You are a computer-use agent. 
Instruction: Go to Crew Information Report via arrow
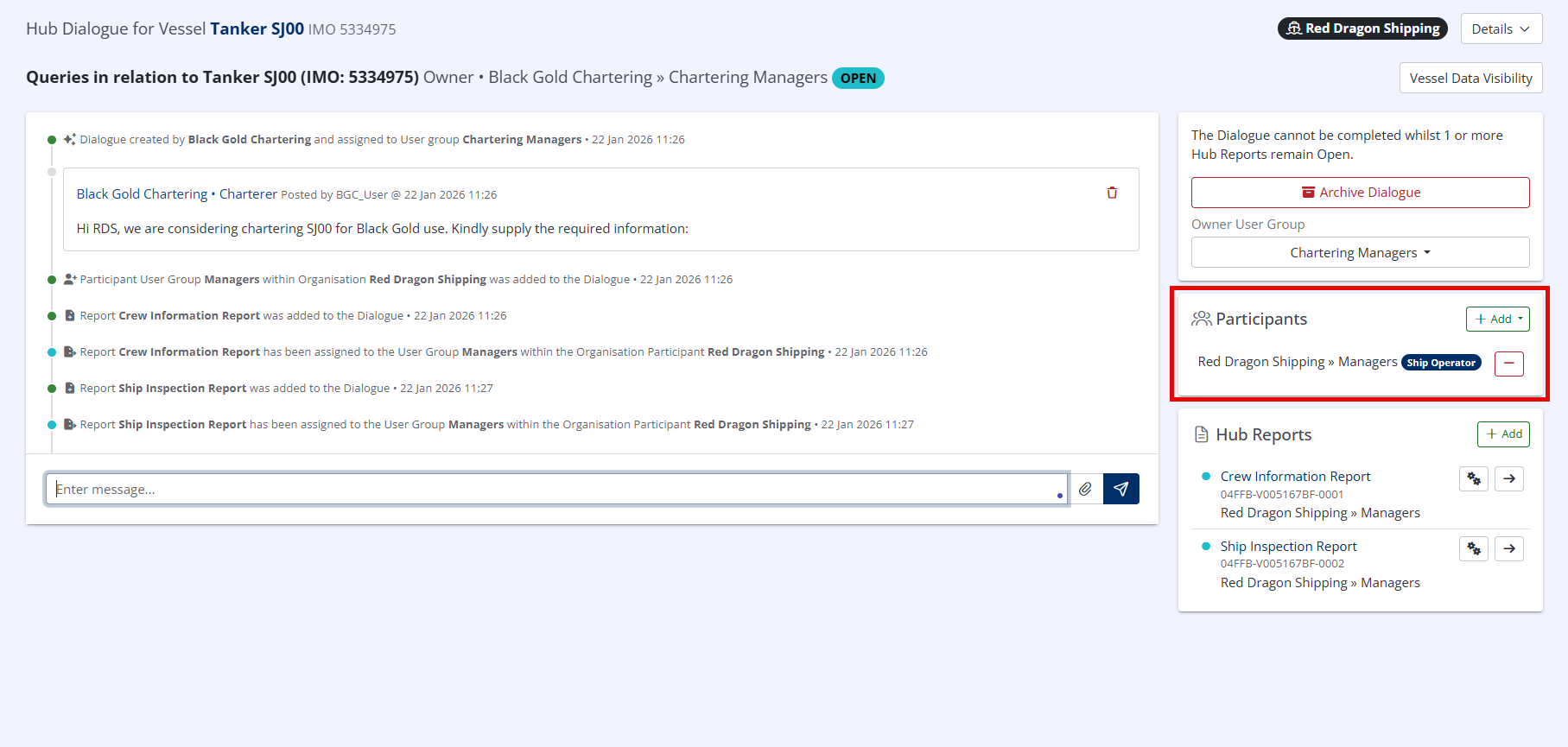[x=1508, y=478]
